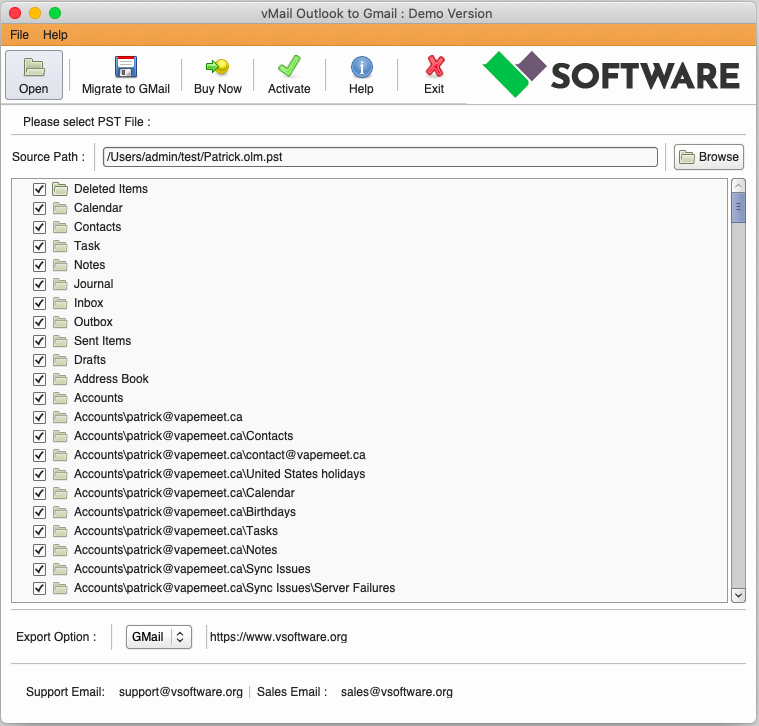Click the vSoftware logo
The height and width of the screenshot is (726, 759).
pyautogui.click(x=611, y=75)
